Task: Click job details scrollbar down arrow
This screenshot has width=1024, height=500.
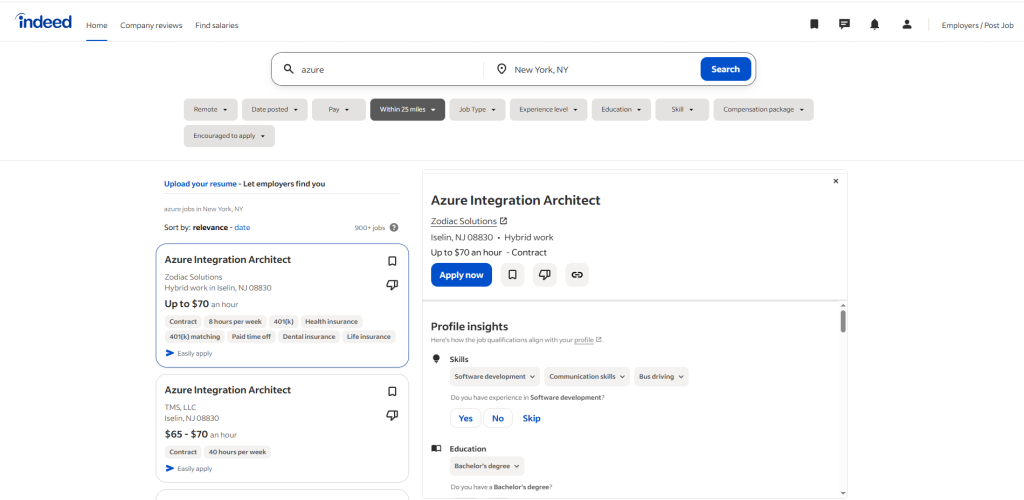Action: click(843, 493)
